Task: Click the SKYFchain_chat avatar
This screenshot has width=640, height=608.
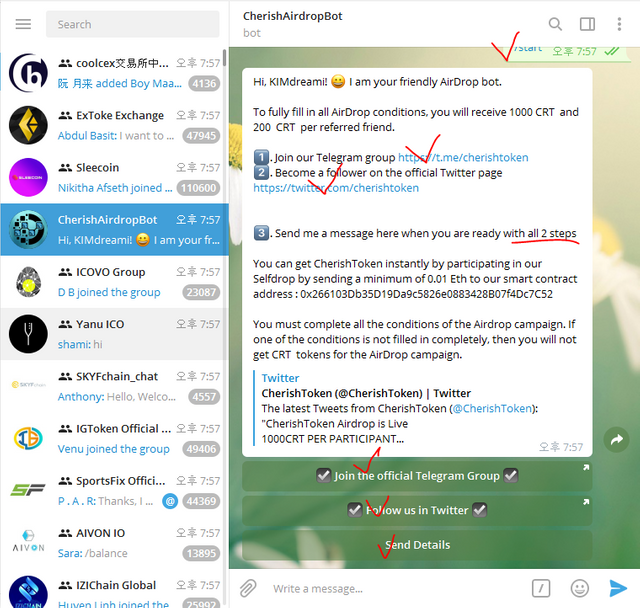Action: pyautogui.click(x=28, y=385)
